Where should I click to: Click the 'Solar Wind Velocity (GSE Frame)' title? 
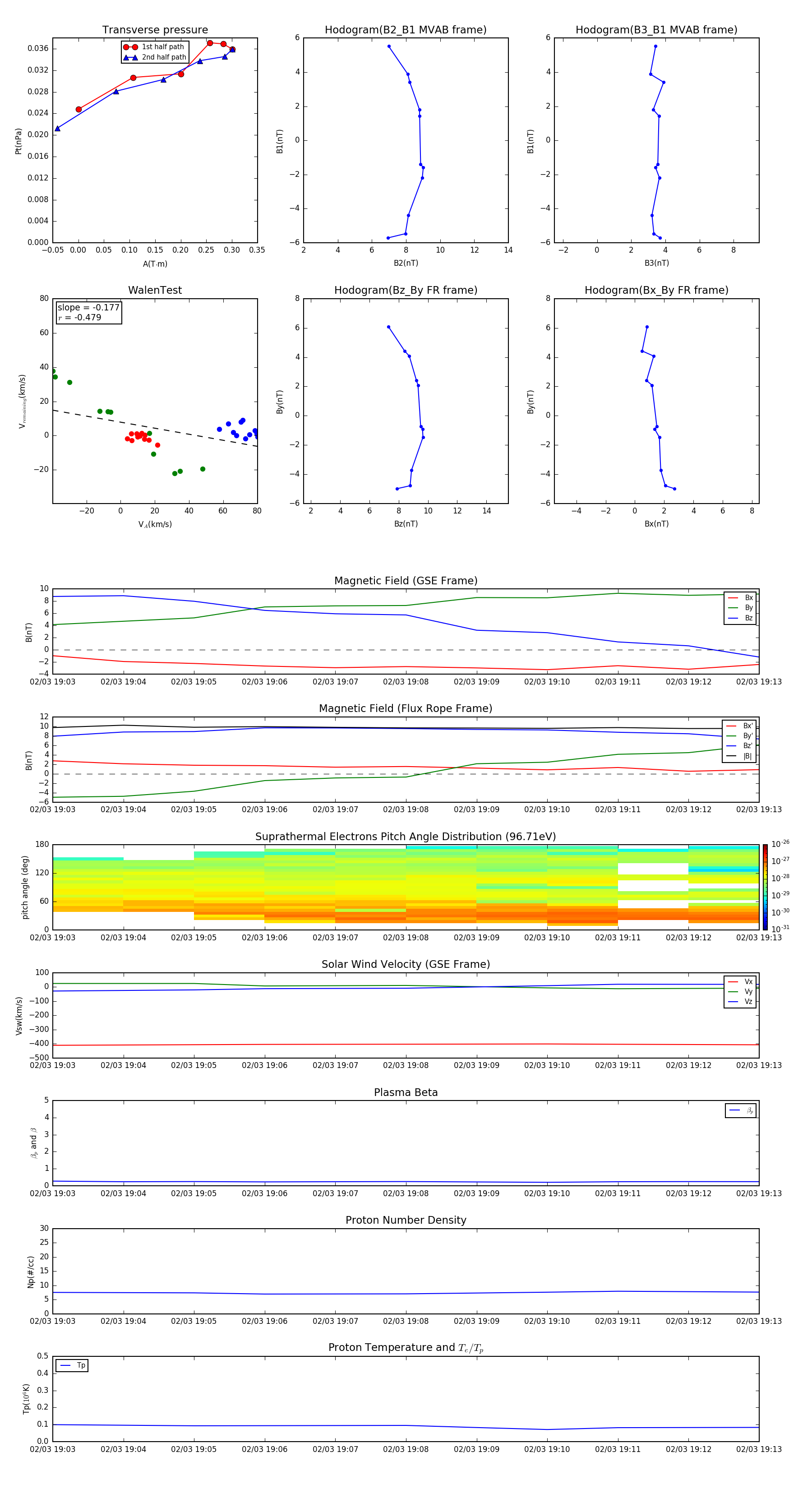406,964
